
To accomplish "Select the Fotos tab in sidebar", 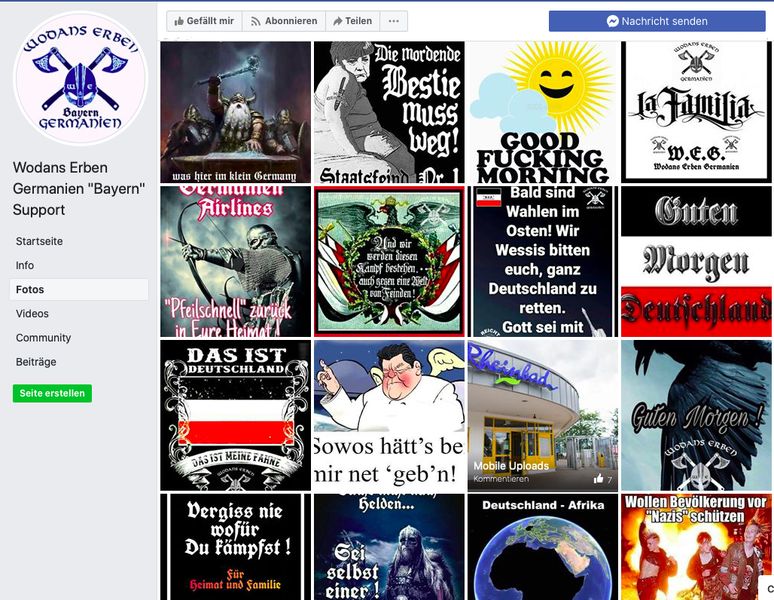I will click(30, 290).
